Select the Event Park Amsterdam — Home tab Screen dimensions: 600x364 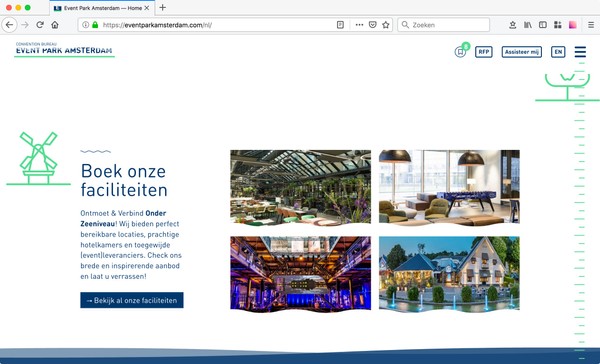(x=102, y=8)
